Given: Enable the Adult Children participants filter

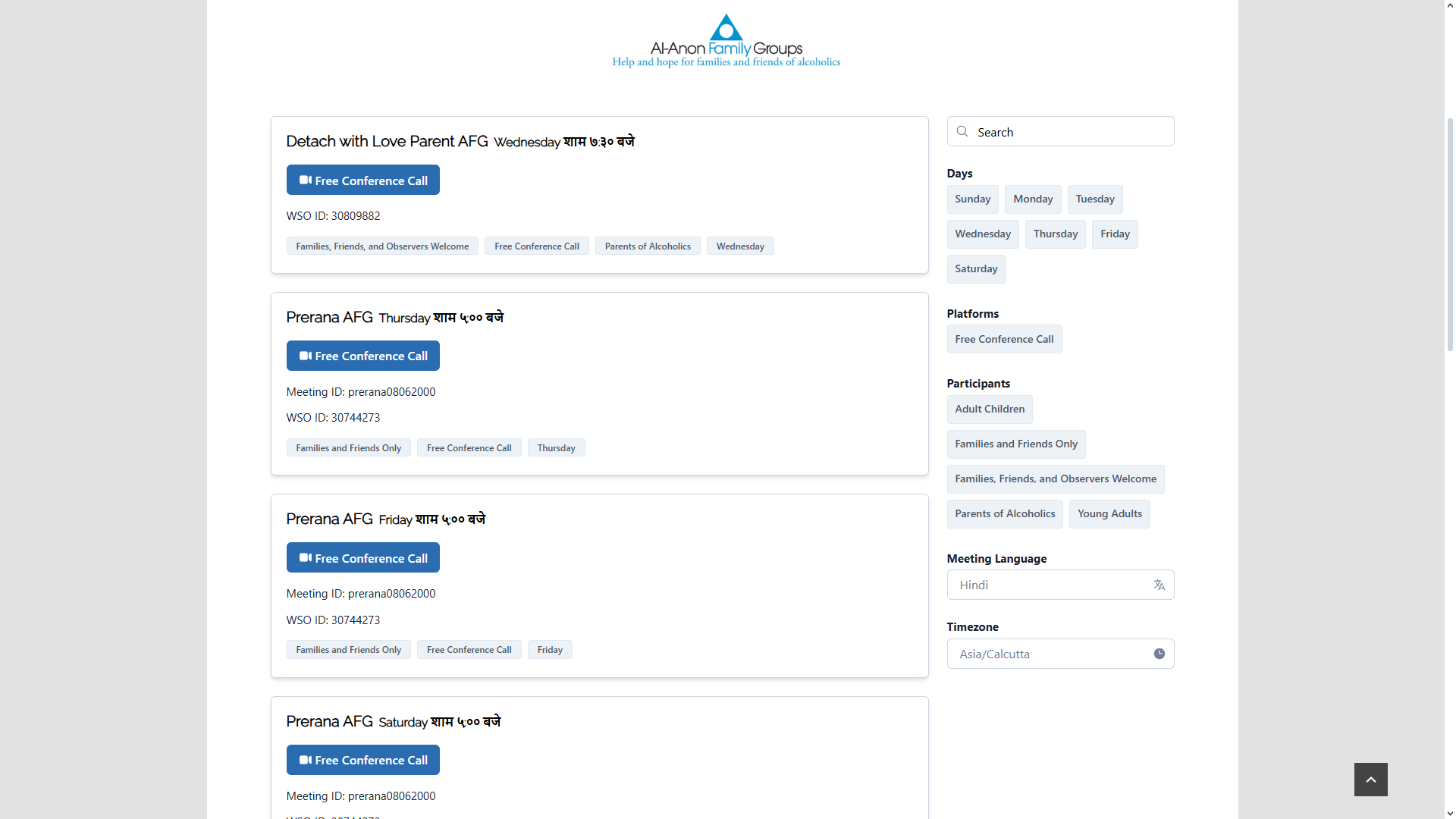Looking at the screenshot, I should (989, 409).
